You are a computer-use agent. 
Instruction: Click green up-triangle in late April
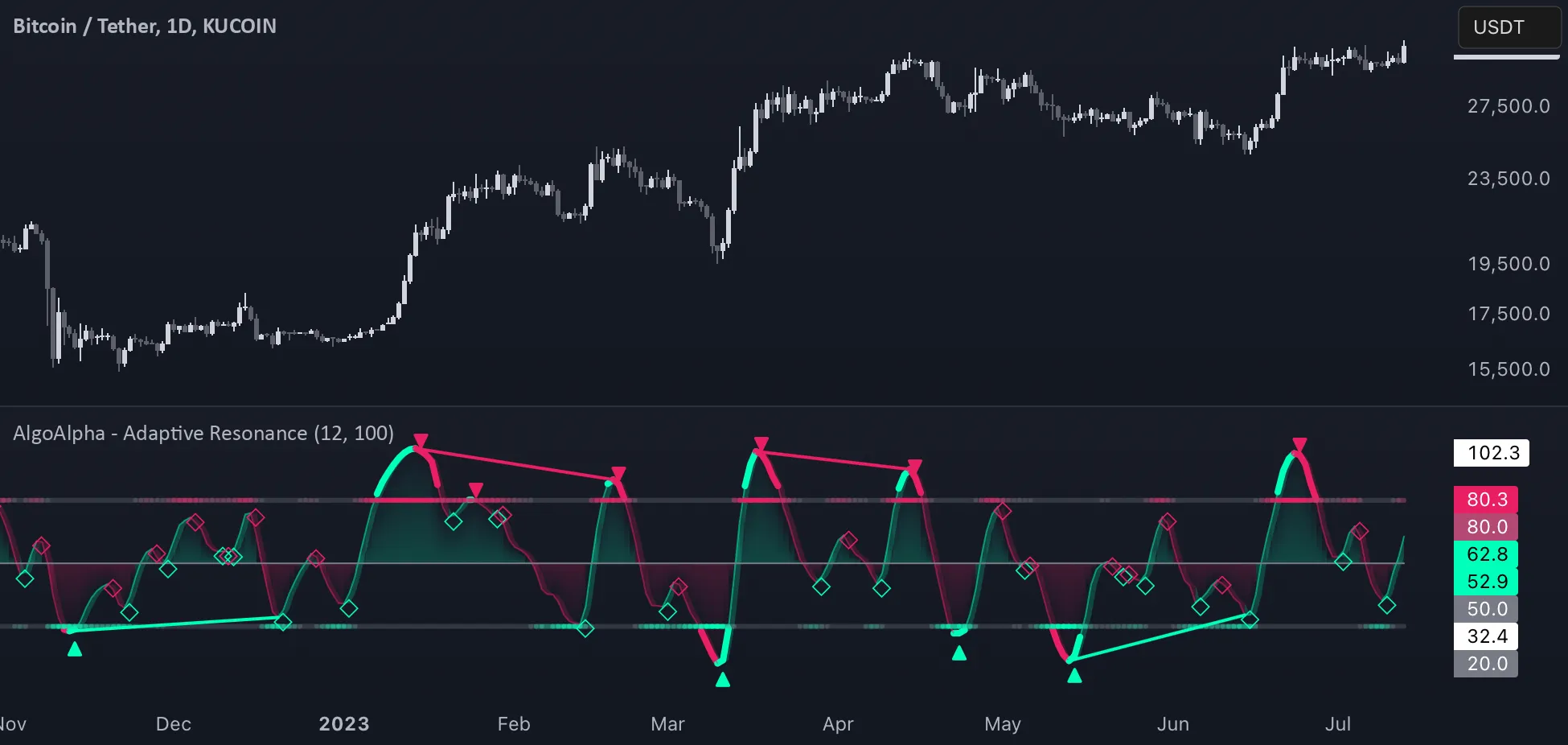click(958, 653)
